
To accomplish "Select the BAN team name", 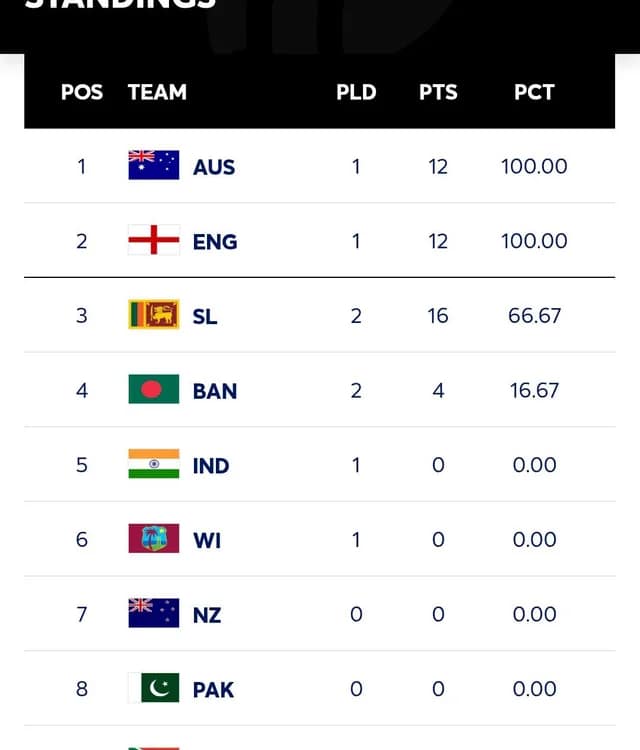I will click(x=215, y=390).
